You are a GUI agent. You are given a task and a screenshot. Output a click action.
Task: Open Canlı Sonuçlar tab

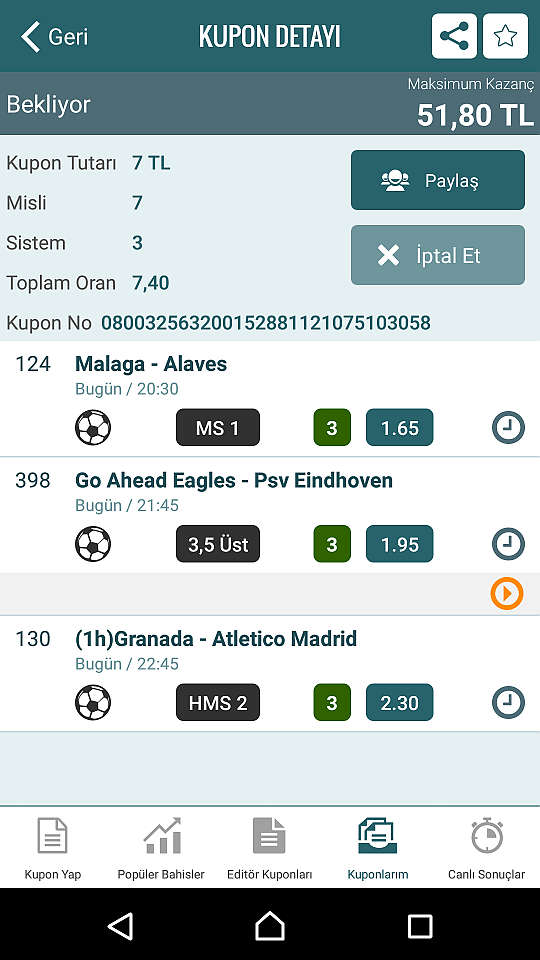487,848
